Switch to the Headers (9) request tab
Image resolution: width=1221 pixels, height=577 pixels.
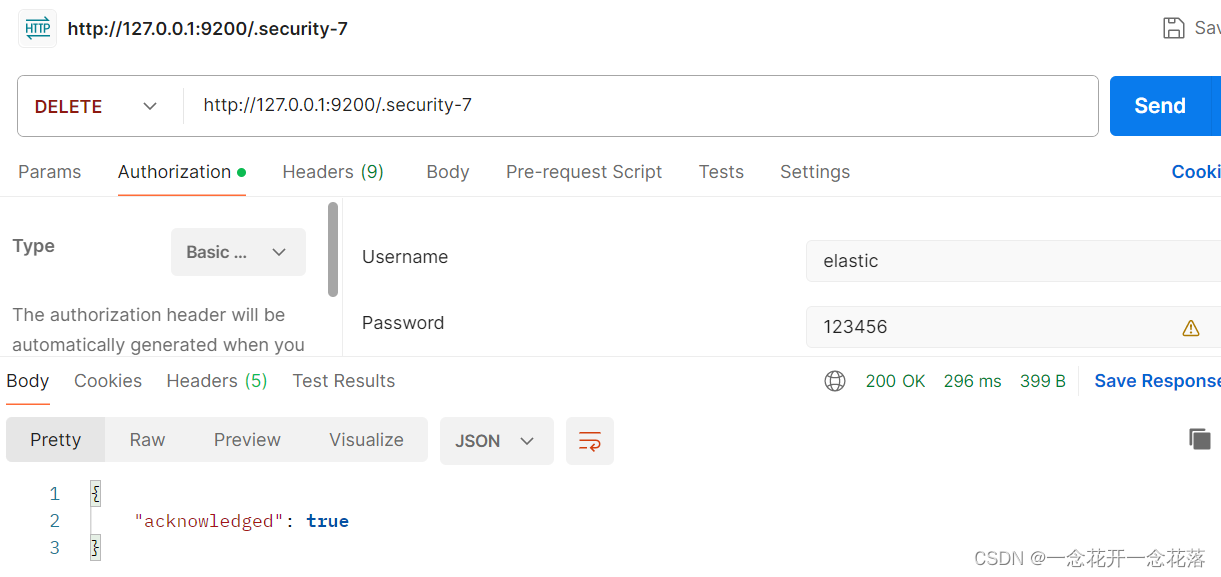(333, 172)
